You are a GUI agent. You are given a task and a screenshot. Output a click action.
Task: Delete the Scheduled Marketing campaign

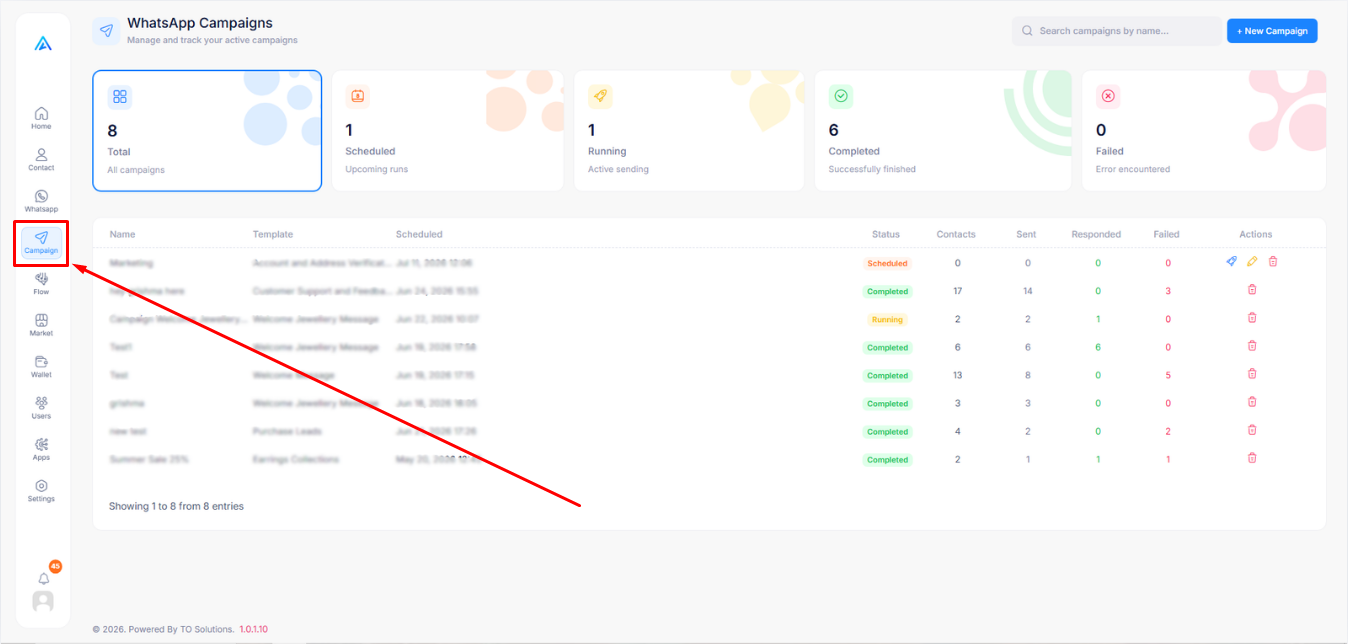[1273, 261]
